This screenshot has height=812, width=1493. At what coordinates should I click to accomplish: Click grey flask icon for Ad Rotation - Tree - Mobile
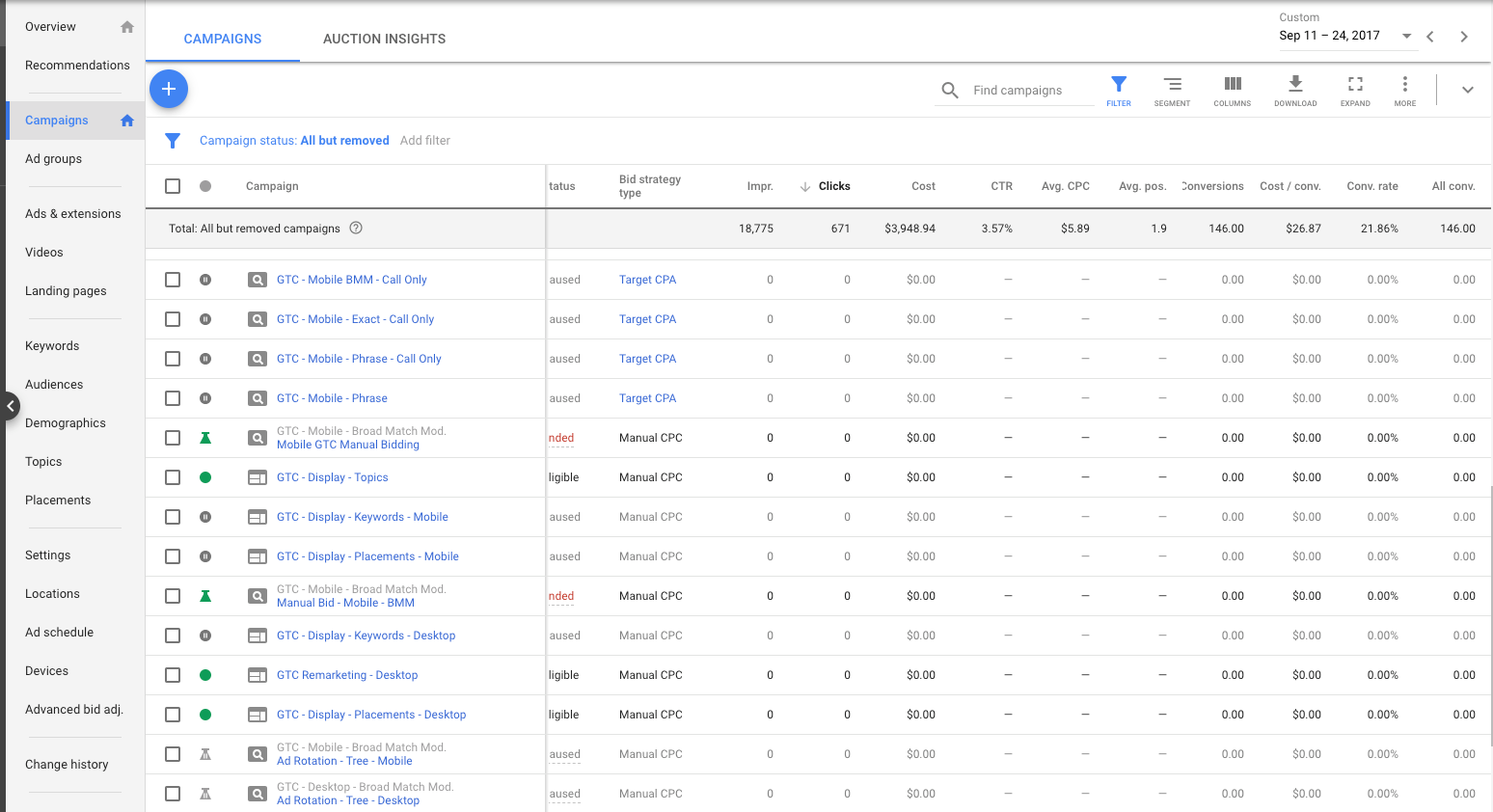coord(205,754)
